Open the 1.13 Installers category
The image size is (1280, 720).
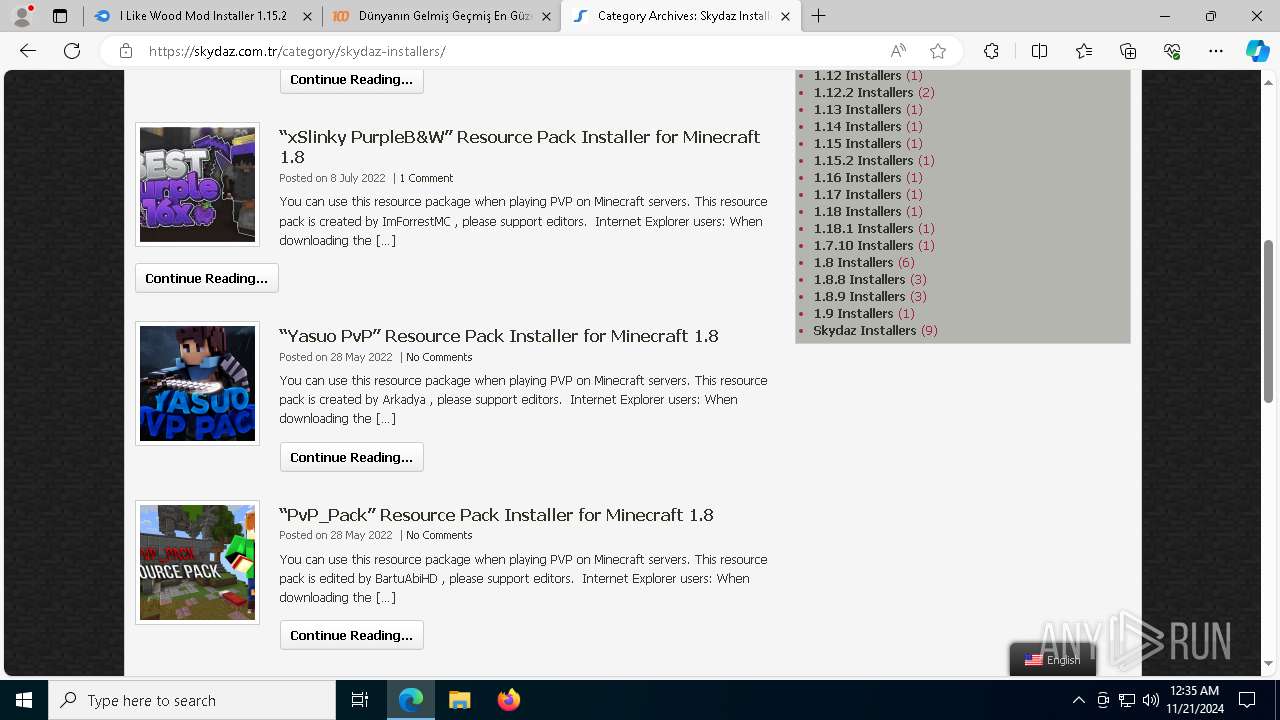coord(857,109)
